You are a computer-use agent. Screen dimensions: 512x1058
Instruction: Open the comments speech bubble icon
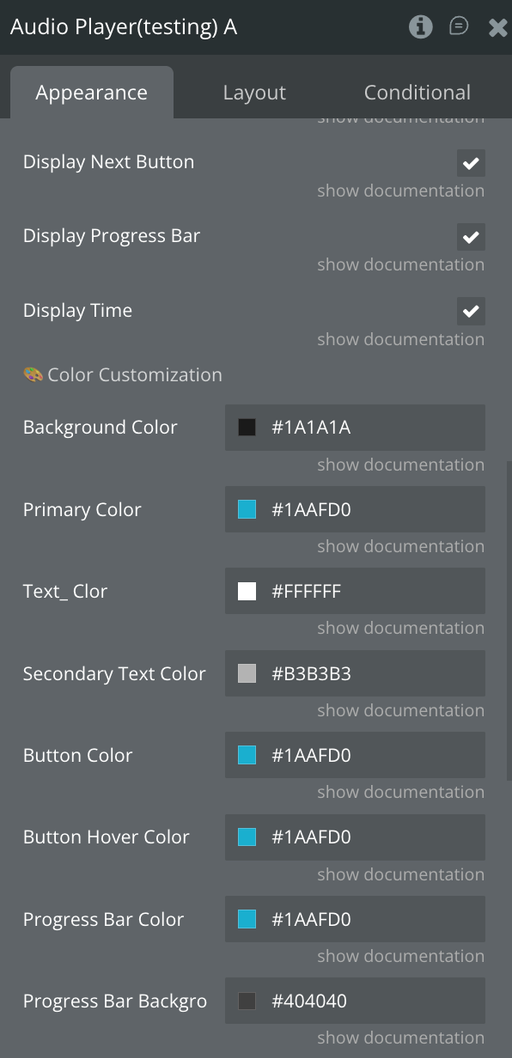coord(459,26)
